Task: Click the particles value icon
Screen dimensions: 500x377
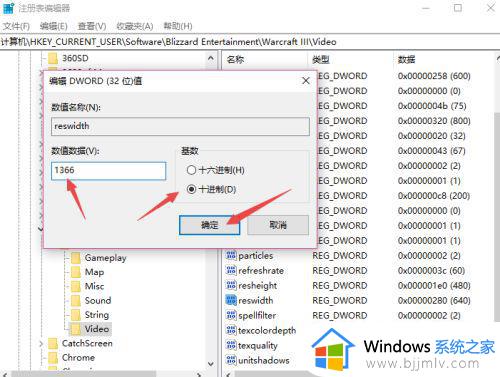Action: point(231,256)
